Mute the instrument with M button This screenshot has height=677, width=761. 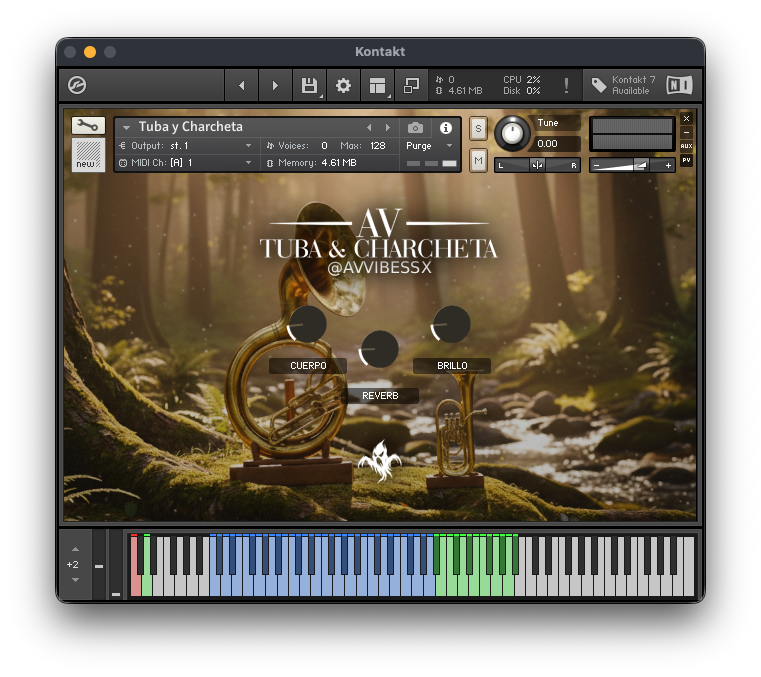[478, 160]
